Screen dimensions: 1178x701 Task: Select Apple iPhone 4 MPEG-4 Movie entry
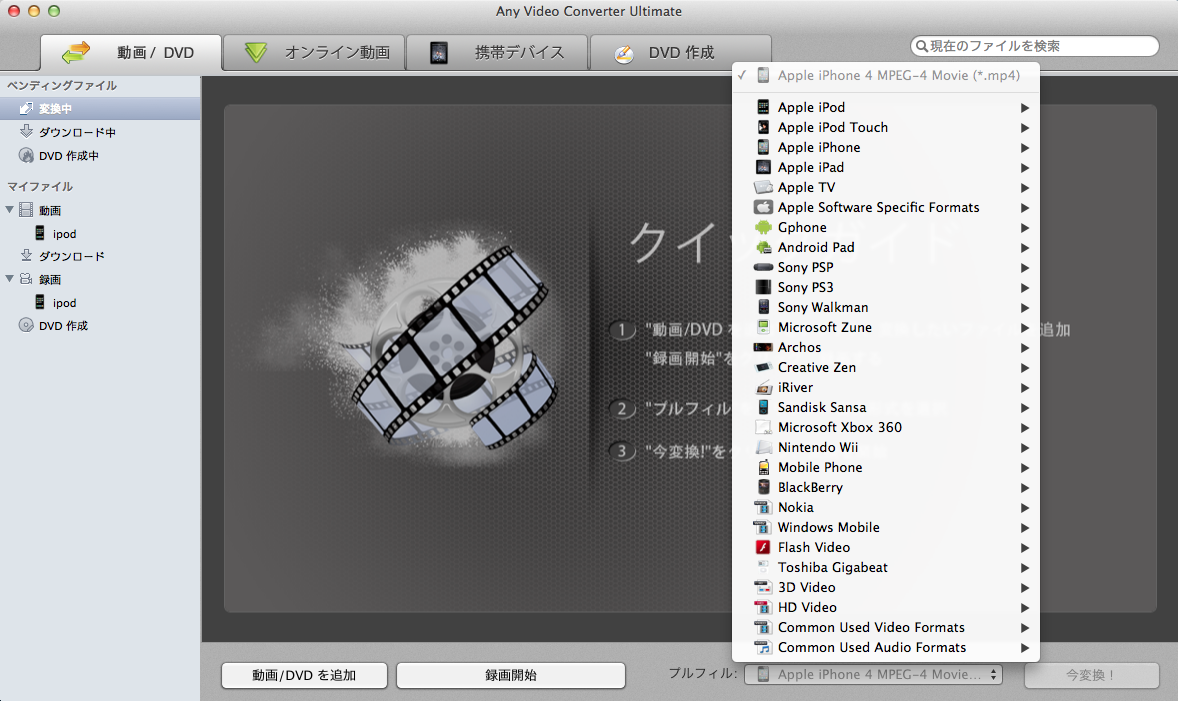pyautogui.click(x=886, y=75)
